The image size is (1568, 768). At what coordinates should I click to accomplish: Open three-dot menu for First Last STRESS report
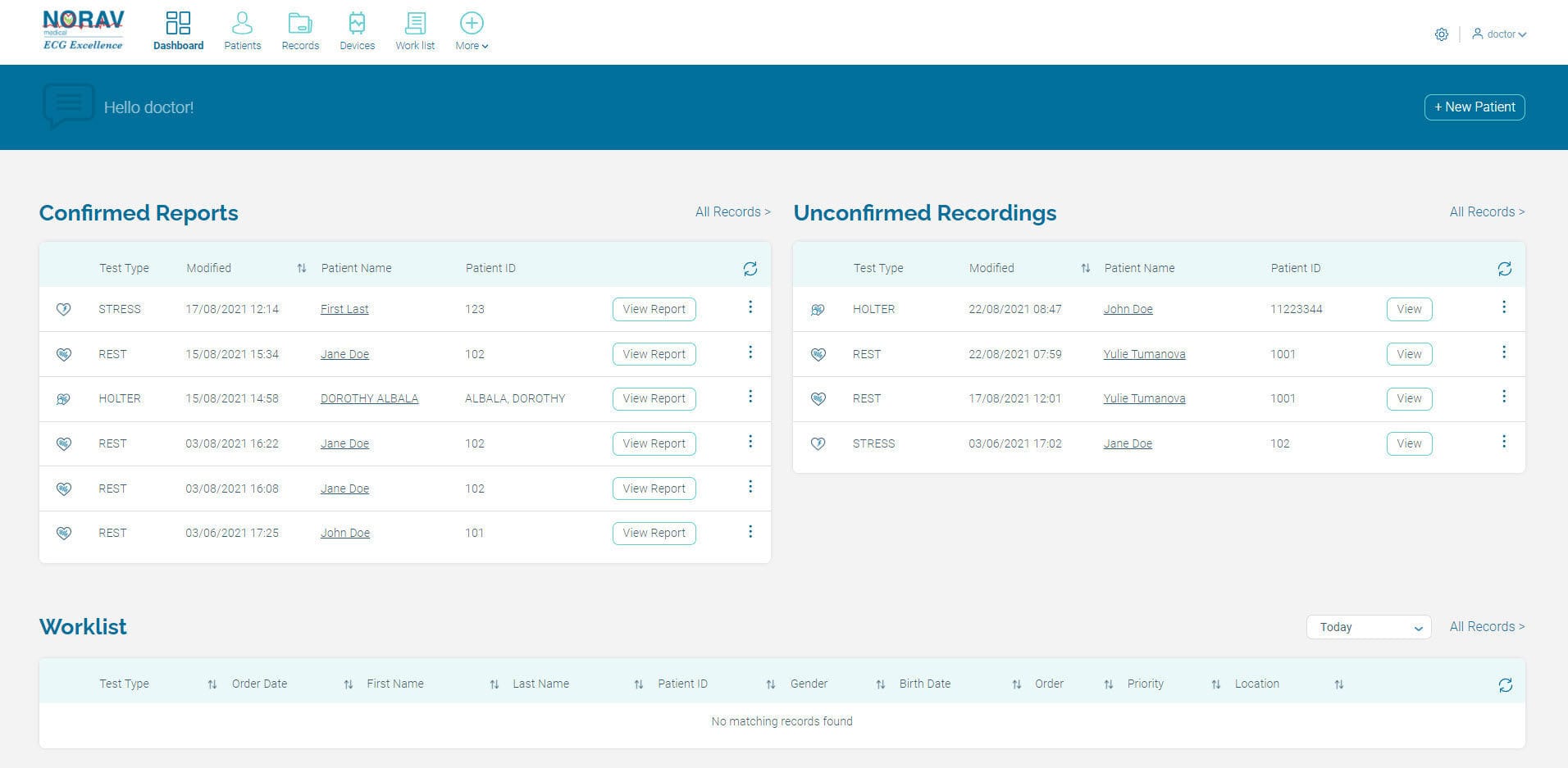(x=750, y=307)
